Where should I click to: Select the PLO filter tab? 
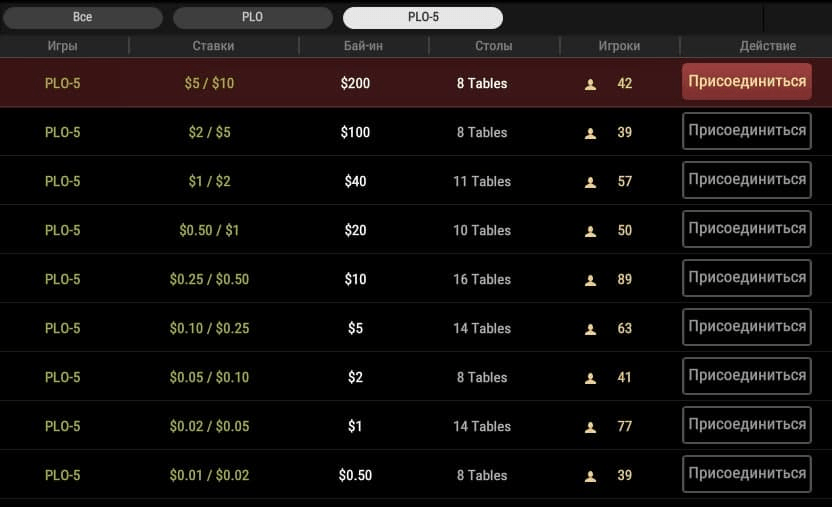[x=253, y=18]
